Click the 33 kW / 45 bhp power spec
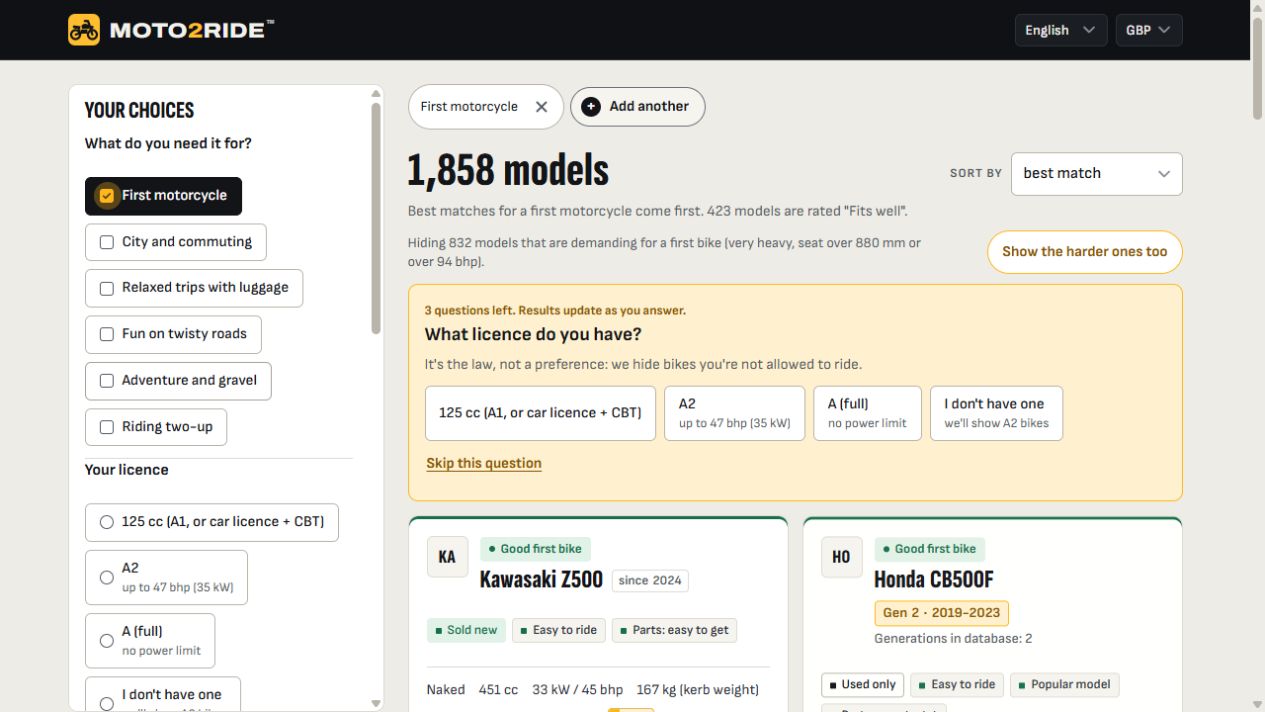The height and width of the screenshot is (712, 1265). (x=577, y=690)
